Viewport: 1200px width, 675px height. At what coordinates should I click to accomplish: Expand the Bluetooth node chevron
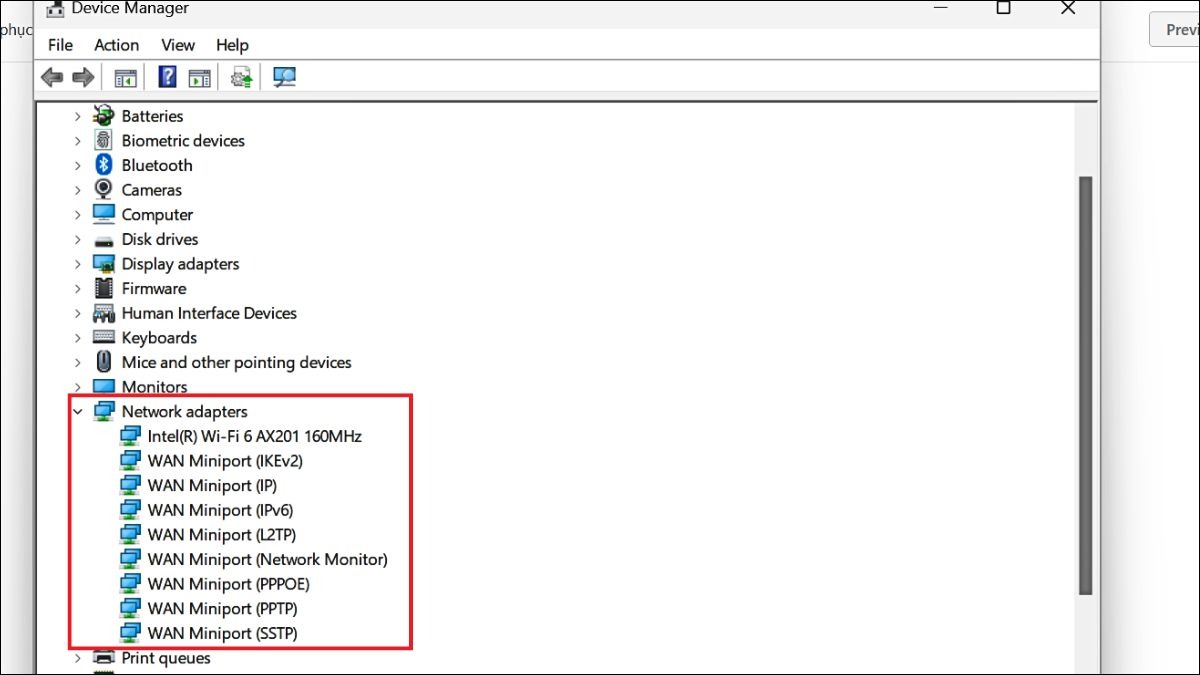click(x=78, y=165)
